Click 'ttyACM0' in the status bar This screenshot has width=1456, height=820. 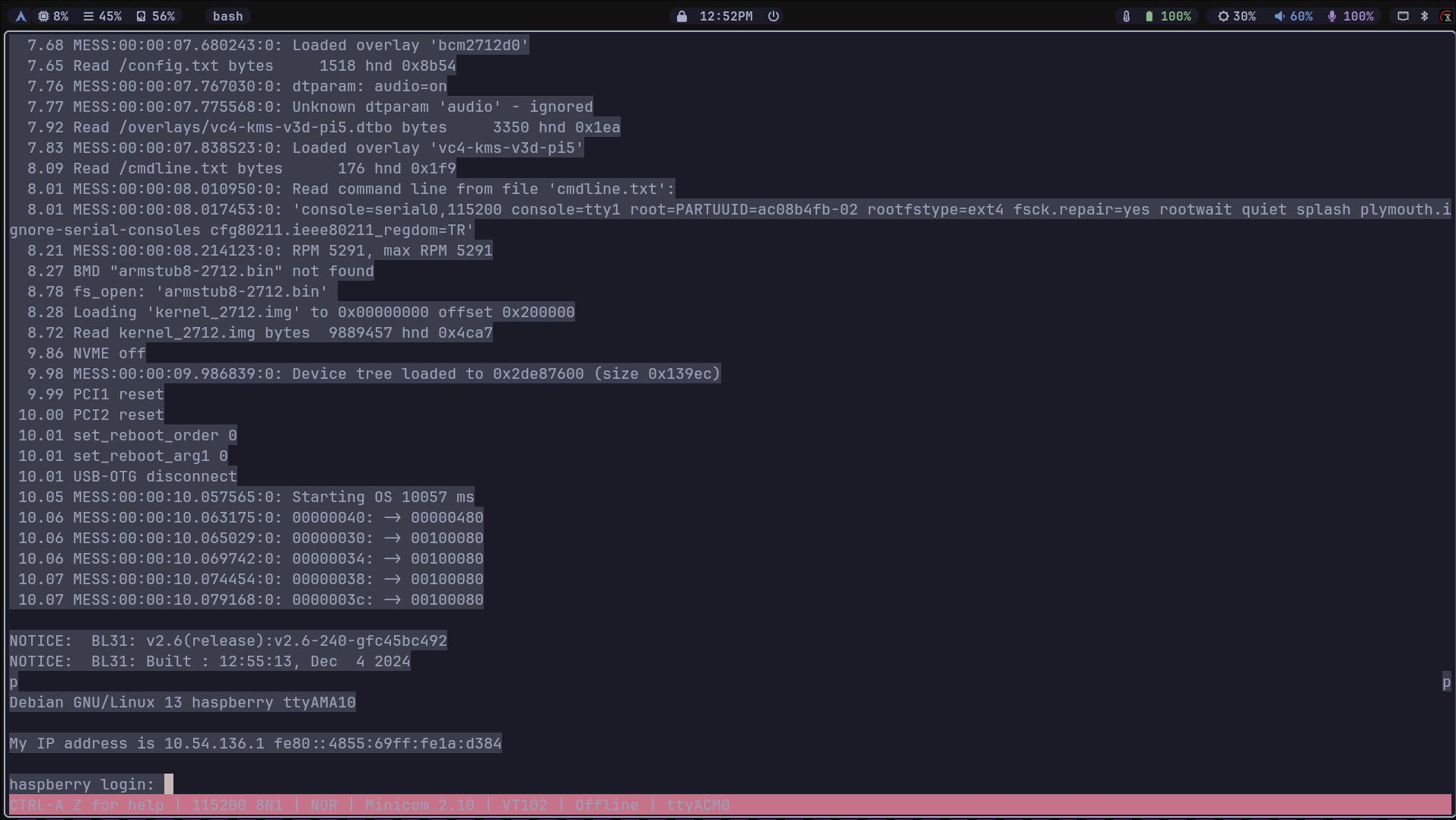698,805
